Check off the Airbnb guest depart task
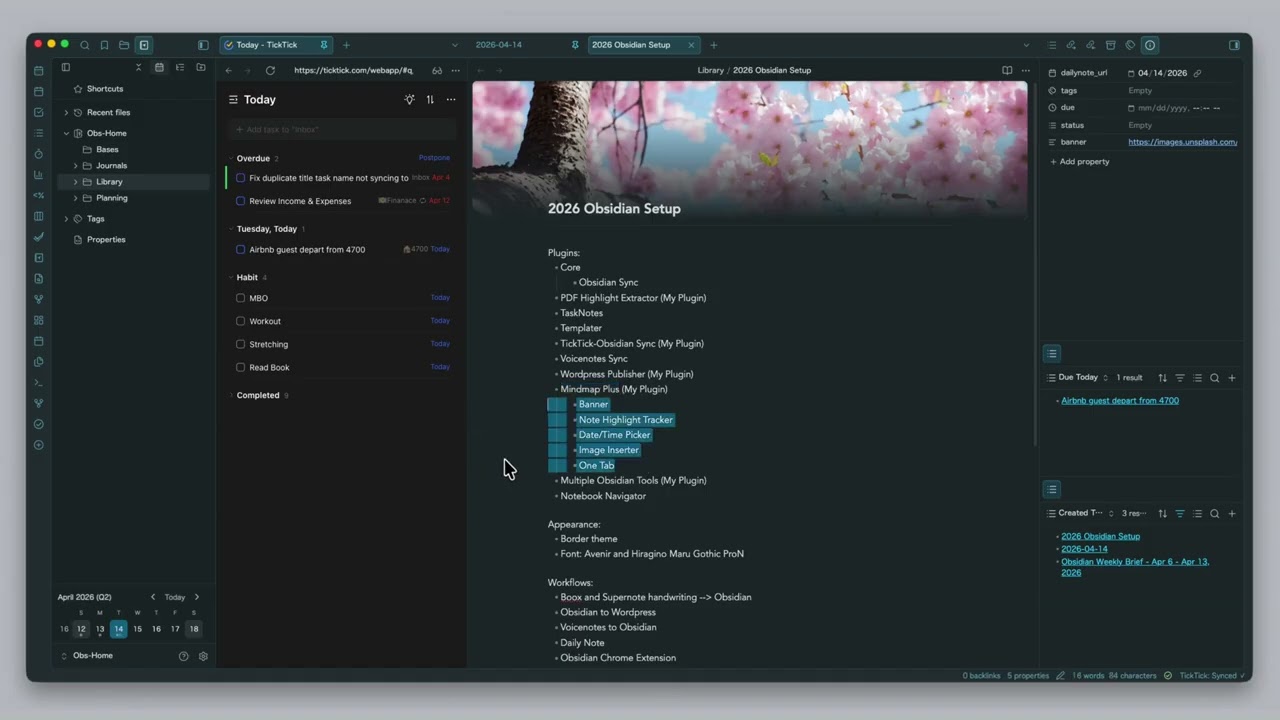The height and width of the screenshot is (720, 1280). click(x=240, y=250)
